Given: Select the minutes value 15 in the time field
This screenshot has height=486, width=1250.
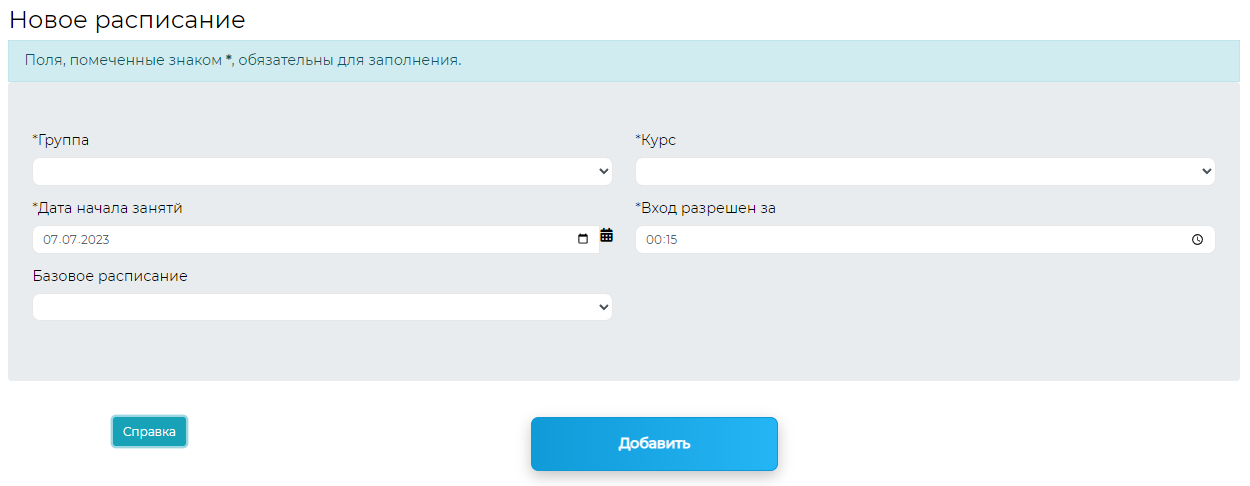Looking at the screenshot, I should (671, 240).
